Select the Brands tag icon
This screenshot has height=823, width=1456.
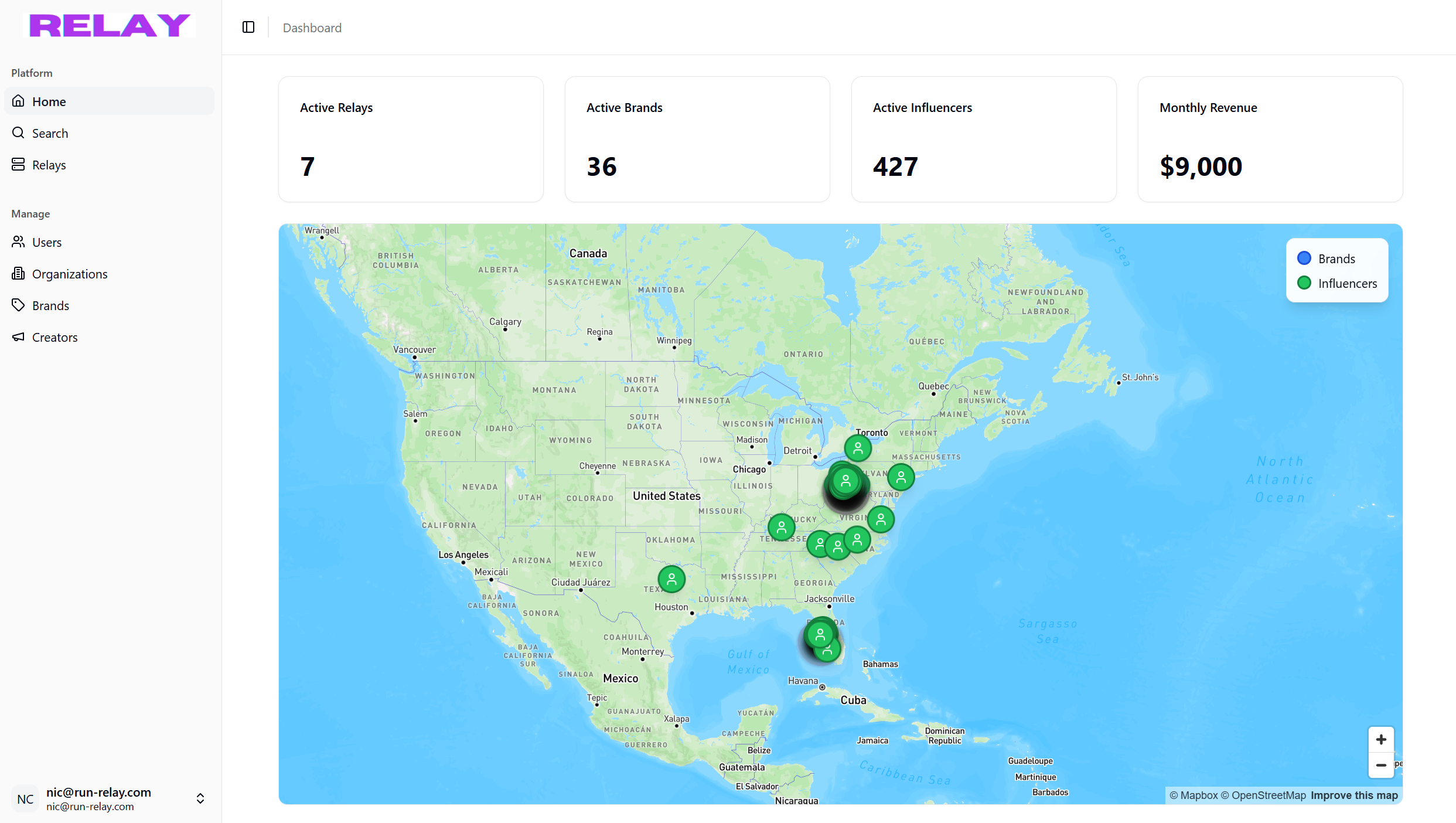(x=18, y=305)
